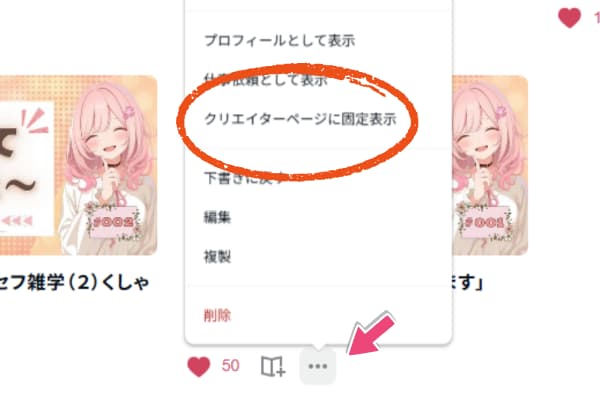Select クリエイターページに固定表示 menu option

click(x=300, y=119)
